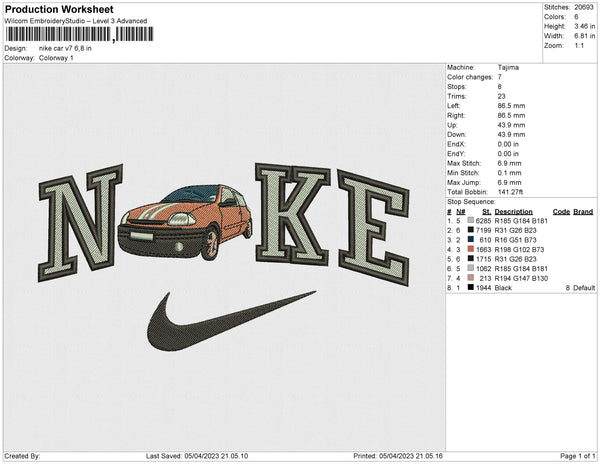600x464 pixels.
Task: Click the Min Stitch value 0.1 mm
Action: click(509, 173)
